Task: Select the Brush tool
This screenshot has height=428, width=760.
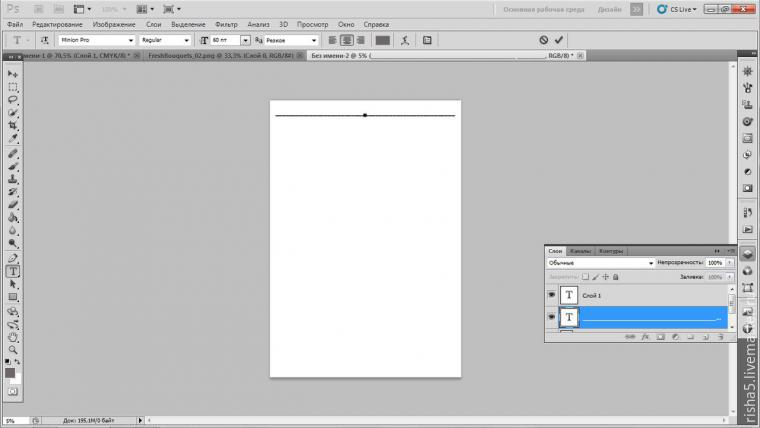Action: coord(13,166)
